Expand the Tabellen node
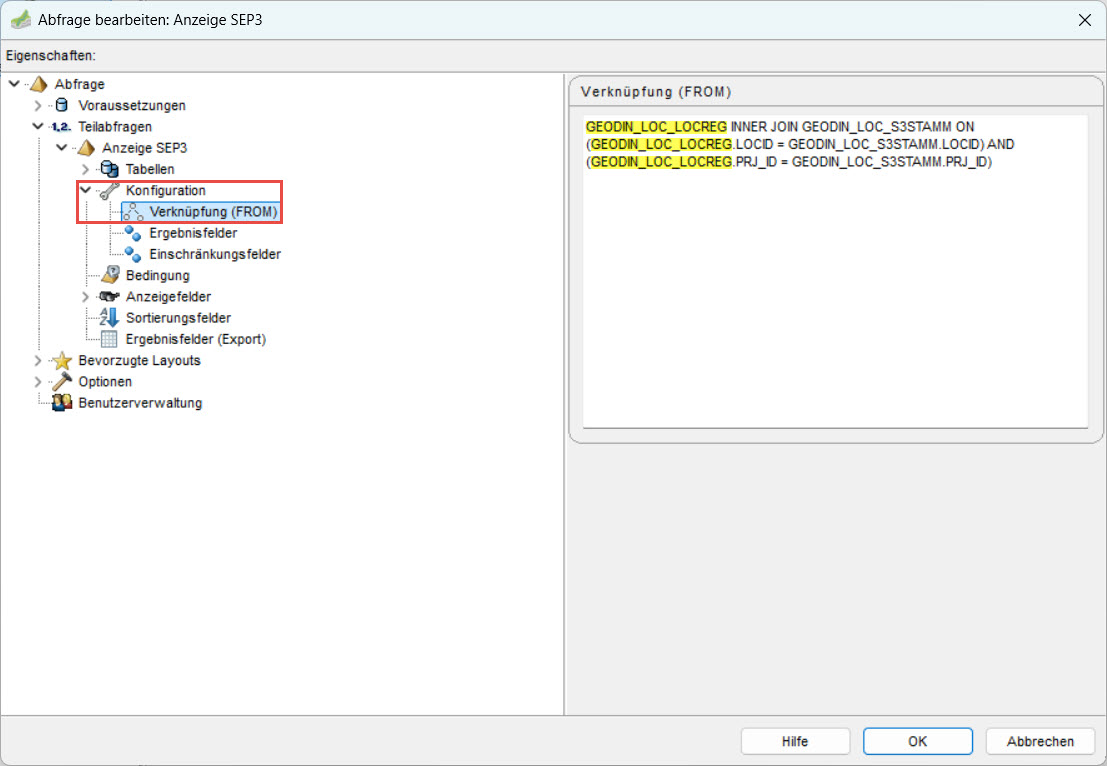Screen dimensions: 1107x766 (85, 169)
